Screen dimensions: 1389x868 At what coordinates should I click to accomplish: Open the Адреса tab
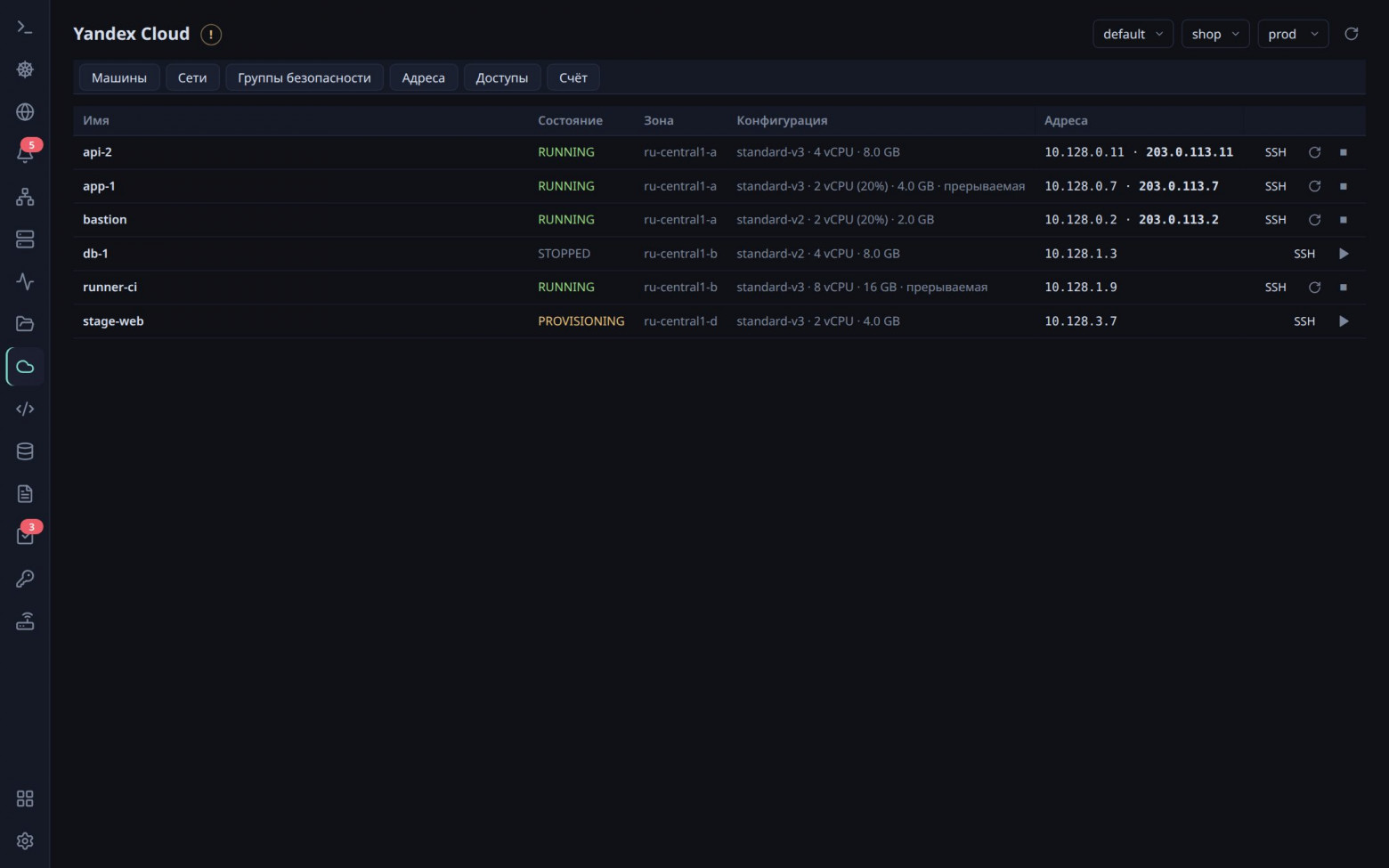point(423,77)
